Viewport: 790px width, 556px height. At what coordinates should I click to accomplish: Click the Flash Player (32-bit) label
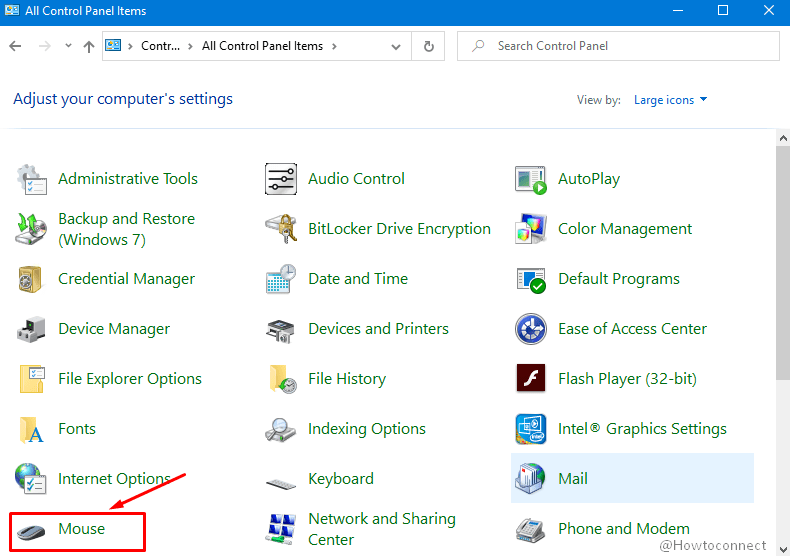click(x=627, y=379)
